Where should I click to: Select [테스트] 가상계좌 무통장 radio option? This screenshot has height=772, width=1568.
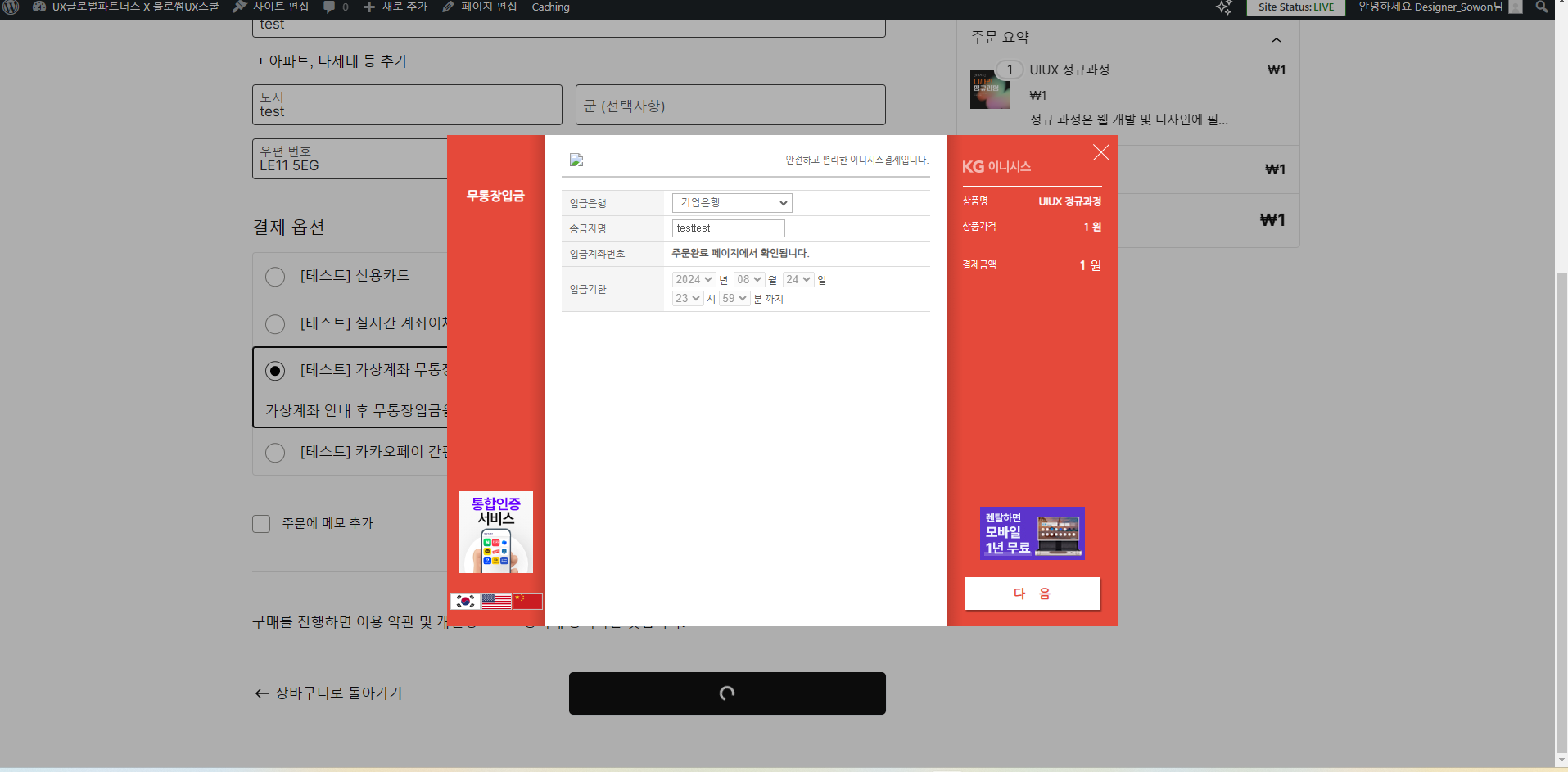tap(275, 371)
